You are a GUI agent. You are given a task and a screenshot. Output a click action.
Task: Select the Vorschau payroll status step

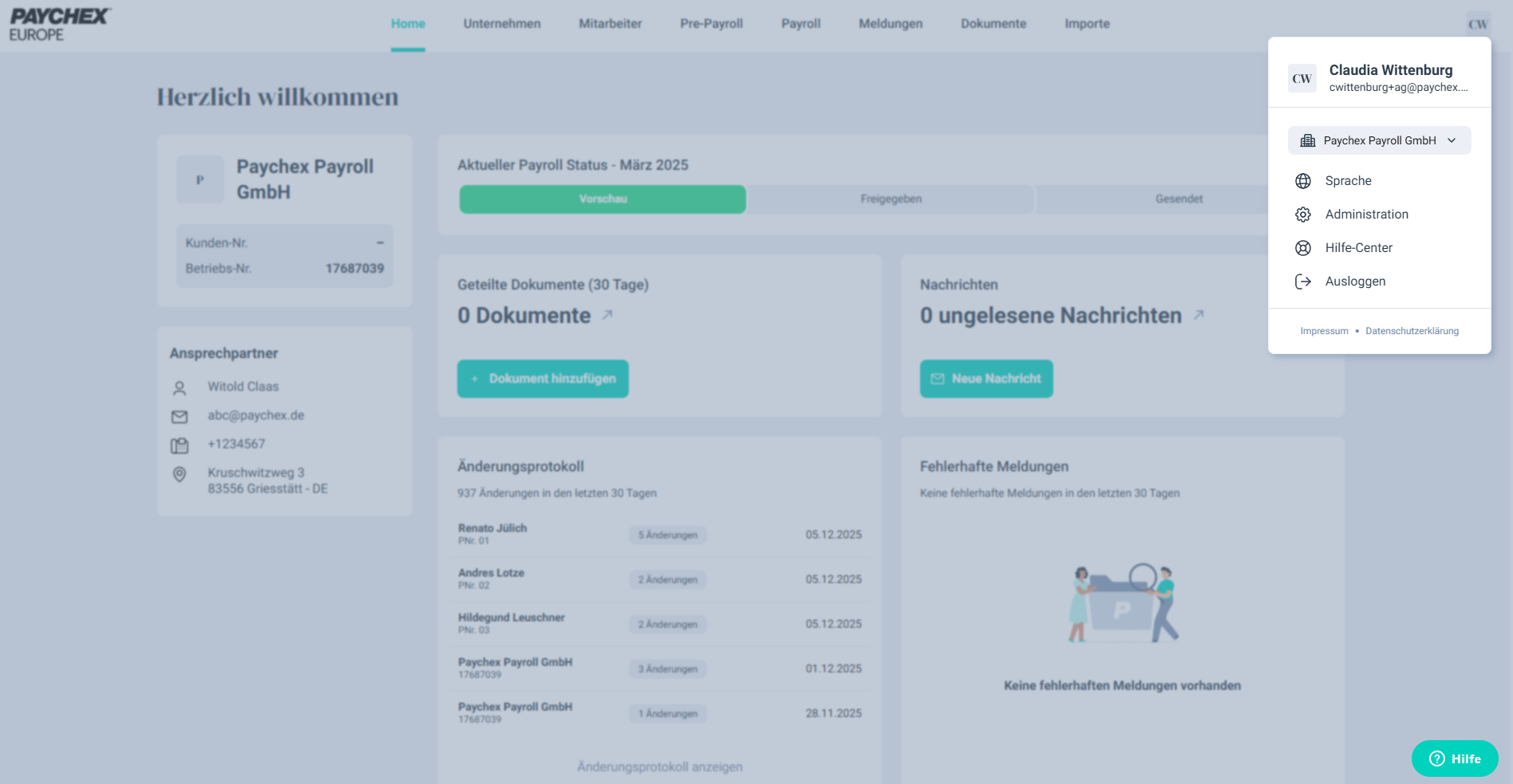tap(602, 199)
